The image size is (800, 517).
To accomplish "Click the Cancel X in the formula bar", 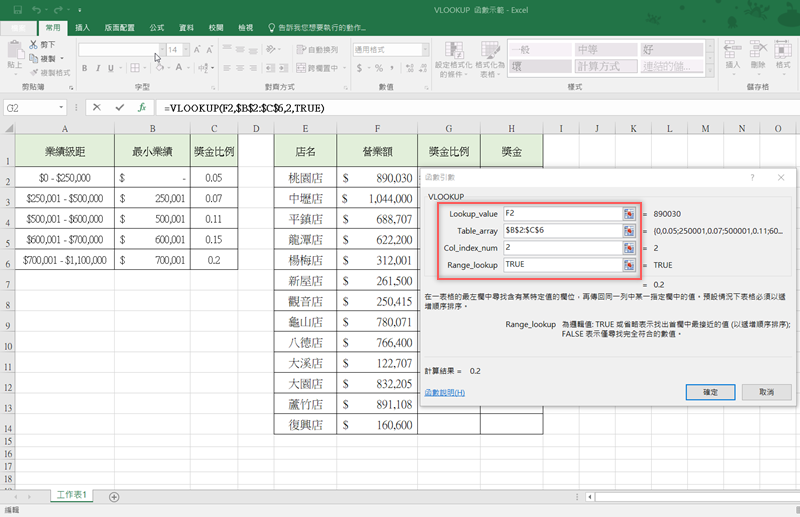I will click(x=97, y=107).
